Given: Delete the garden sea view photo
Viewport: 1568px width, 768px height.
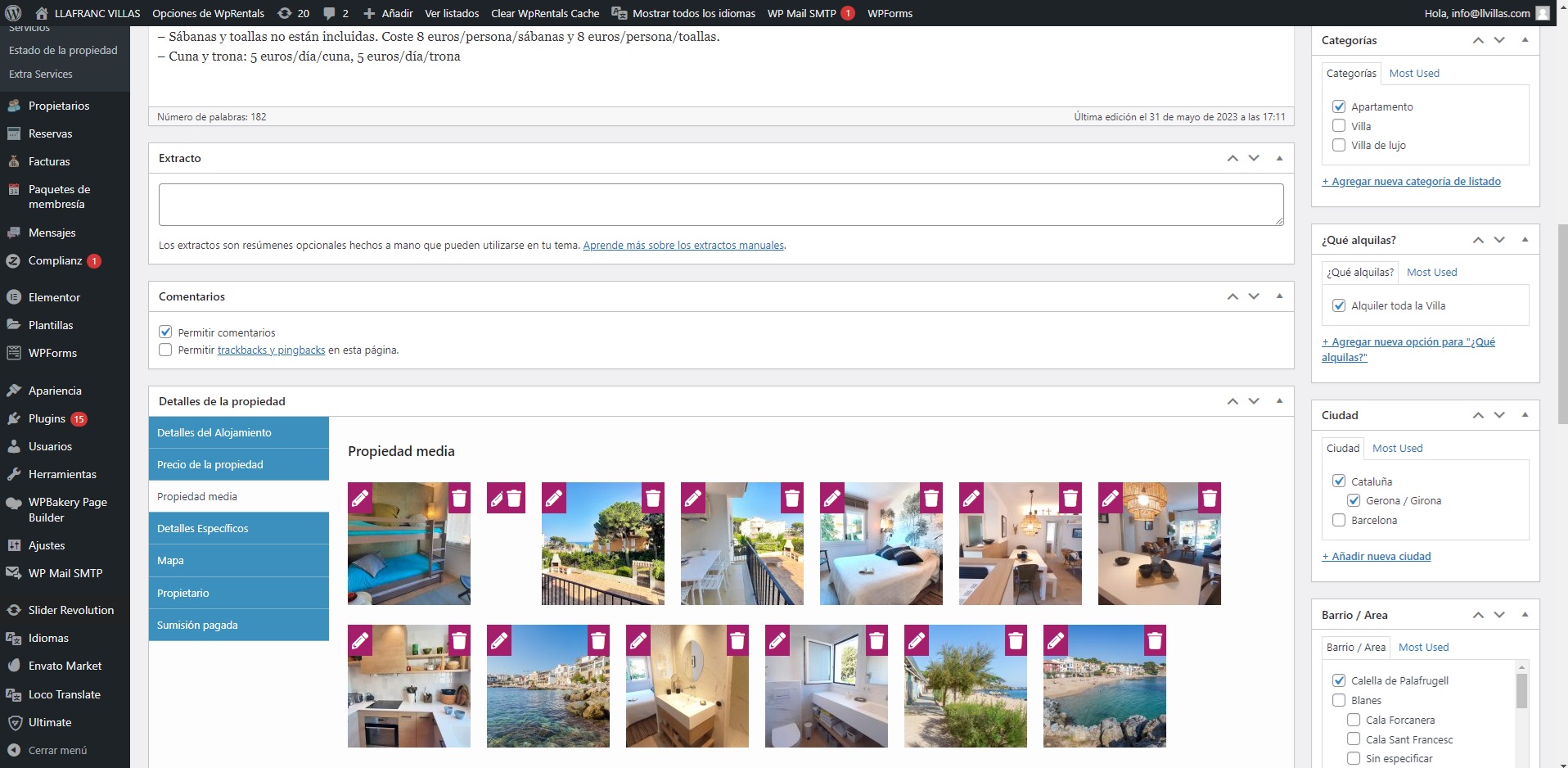Looking at the screenshot, I should [652, 498].
